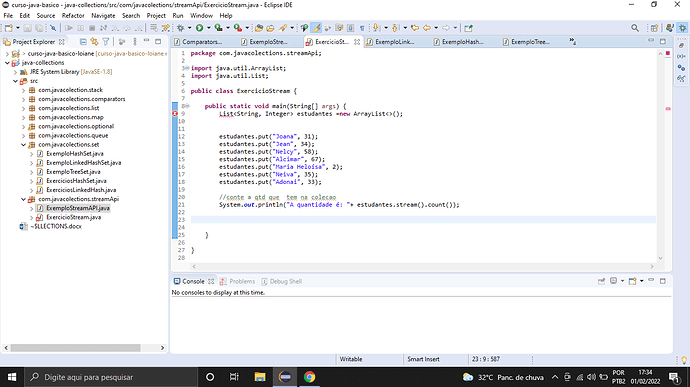The height and width of the screenshot is (387, 690).
Task: Open Chrome from the Windows taskbar
Action: point(309,377)
